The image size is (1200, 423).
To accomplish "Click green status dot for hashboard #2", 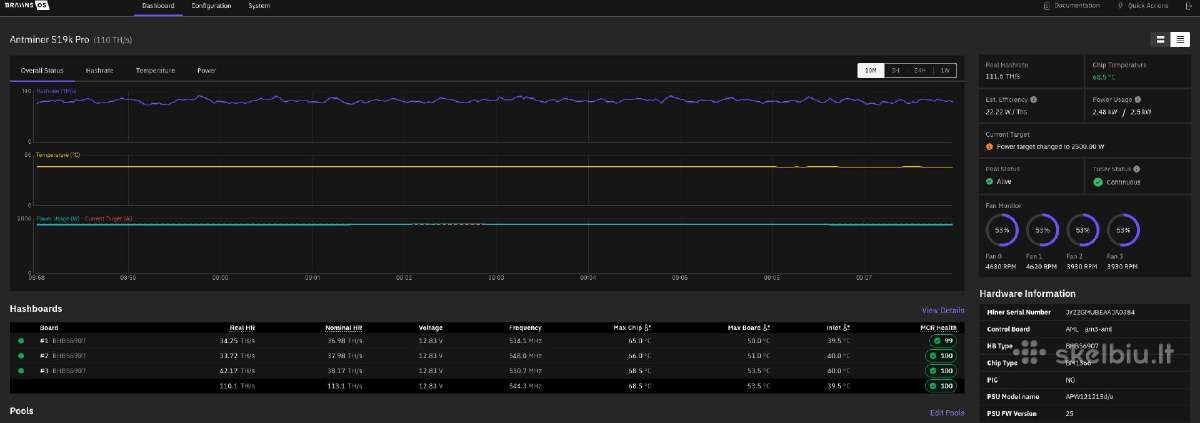I will tap(21, 355).
